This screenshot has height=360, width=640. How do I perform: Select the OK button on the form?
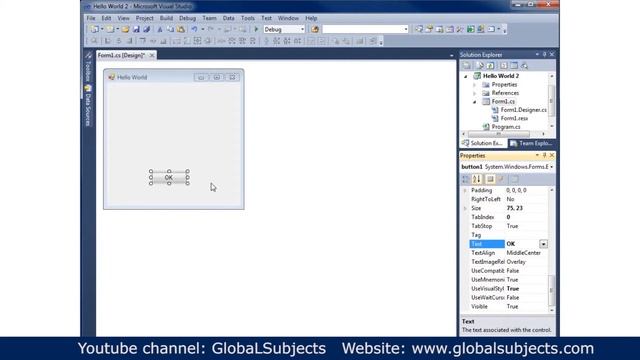169,178
